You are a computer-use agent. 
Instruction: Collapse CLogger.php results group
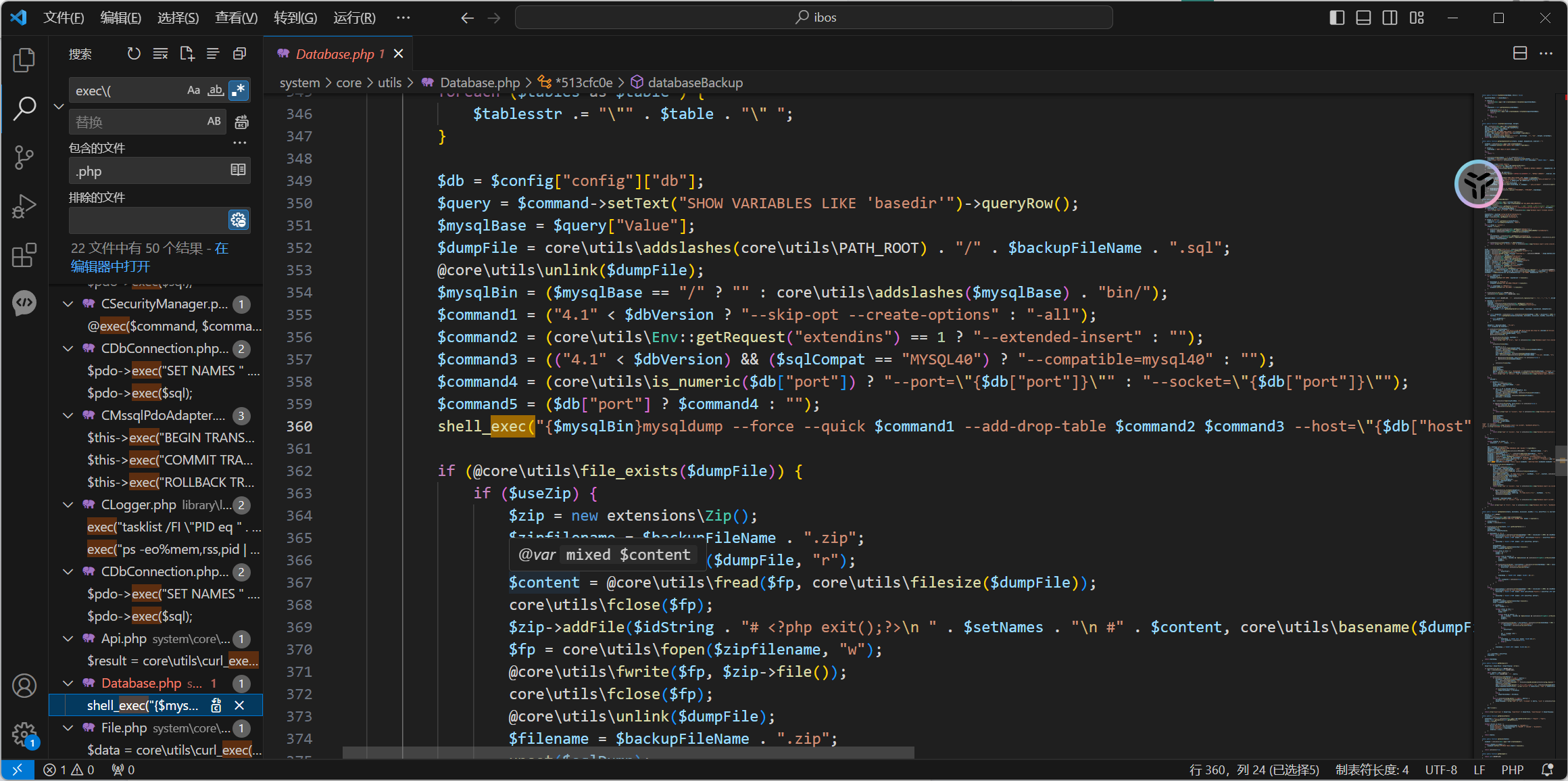coord(68,505)
